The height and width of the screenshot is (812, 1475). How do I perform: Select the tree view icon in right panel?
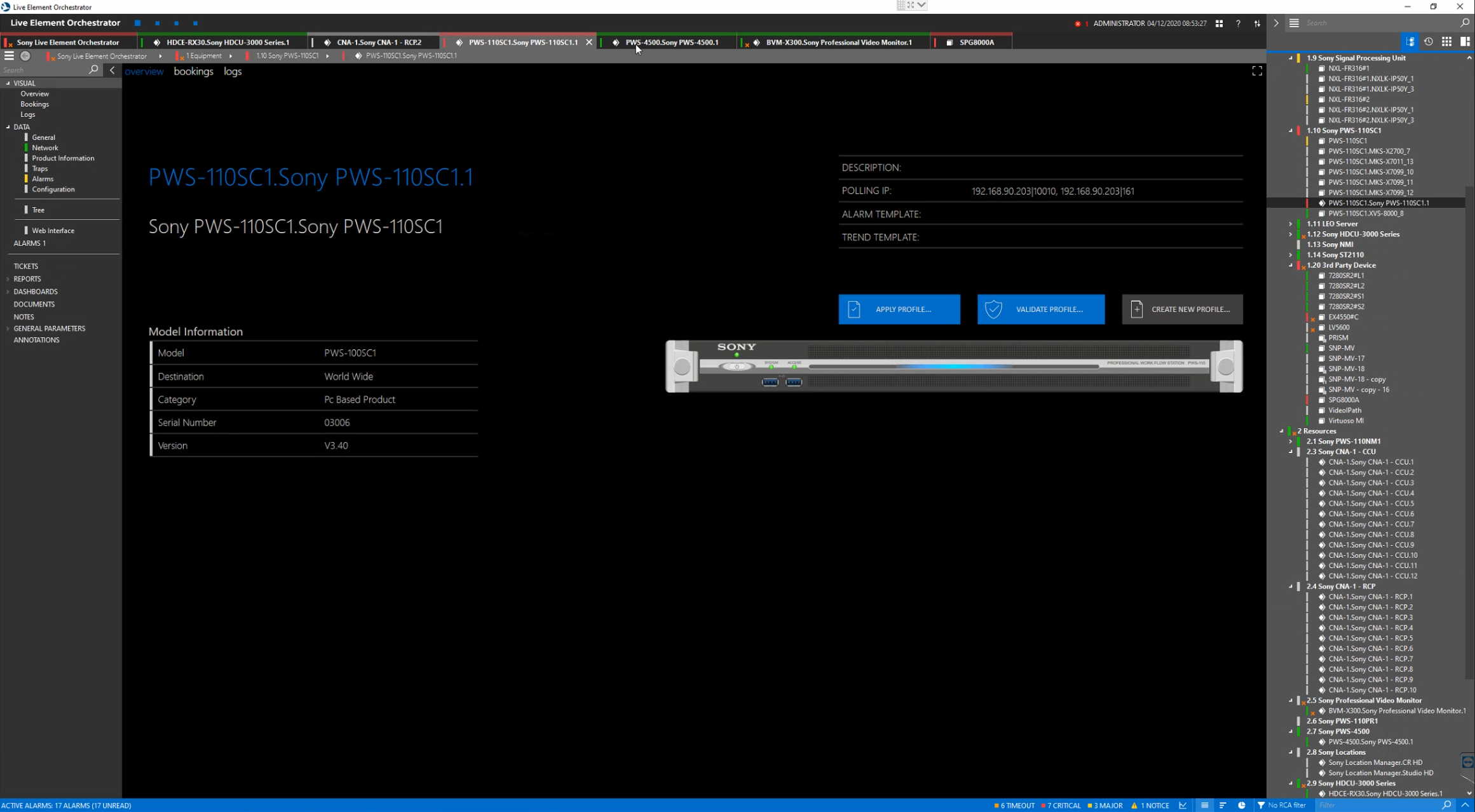[1410, 42]
